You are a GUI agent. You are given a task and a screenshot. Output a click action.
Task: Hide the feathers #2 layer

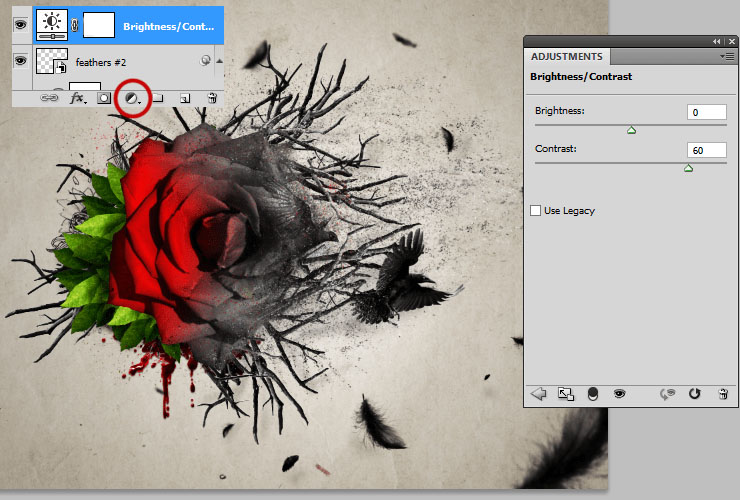click(21, 60)
